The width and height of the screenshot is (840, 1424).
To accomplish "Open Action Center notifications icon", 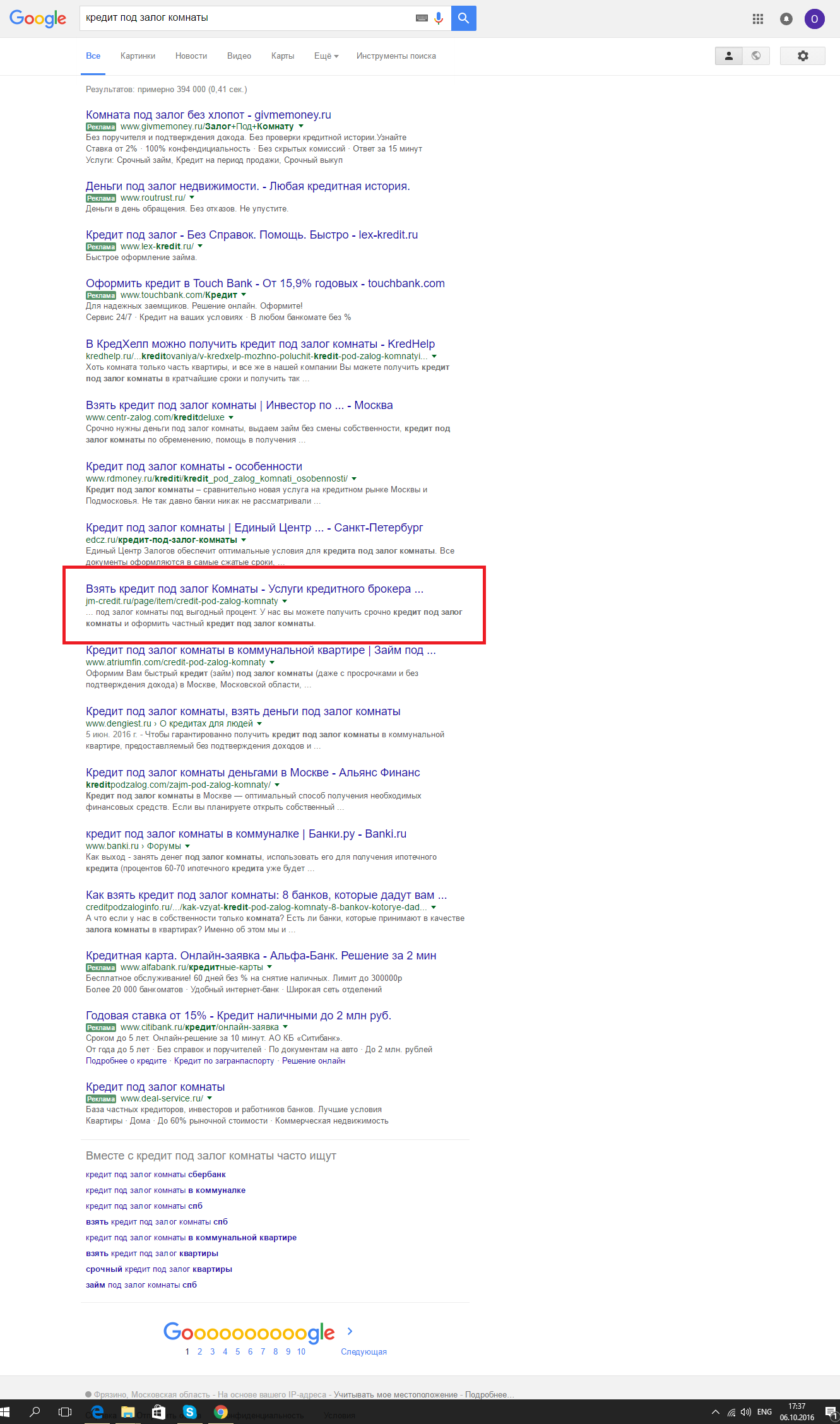I will pos(831,1412).
